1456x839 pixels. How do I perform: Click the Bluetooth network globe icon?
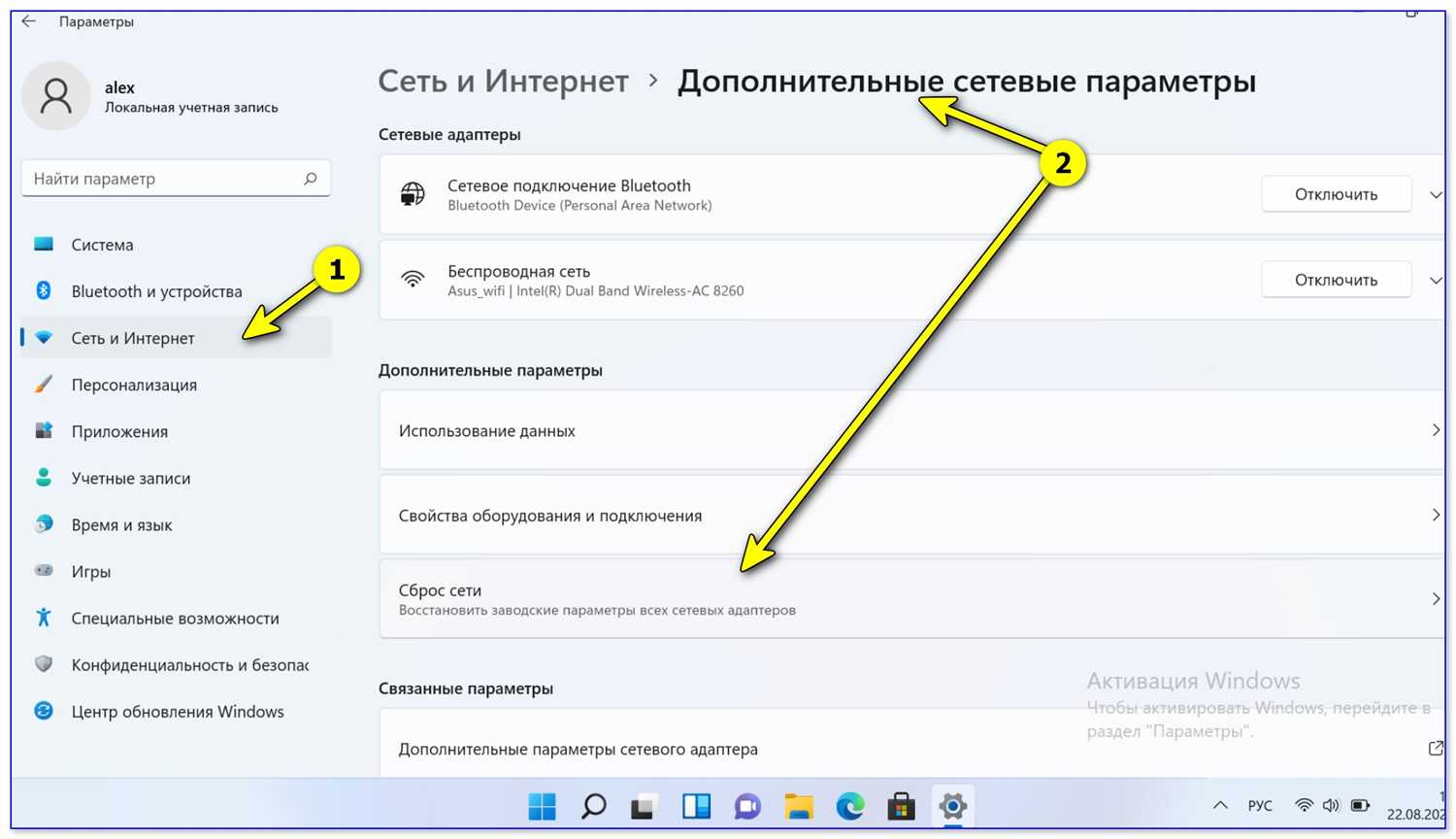pyautogui.click(x=413, y=194)
